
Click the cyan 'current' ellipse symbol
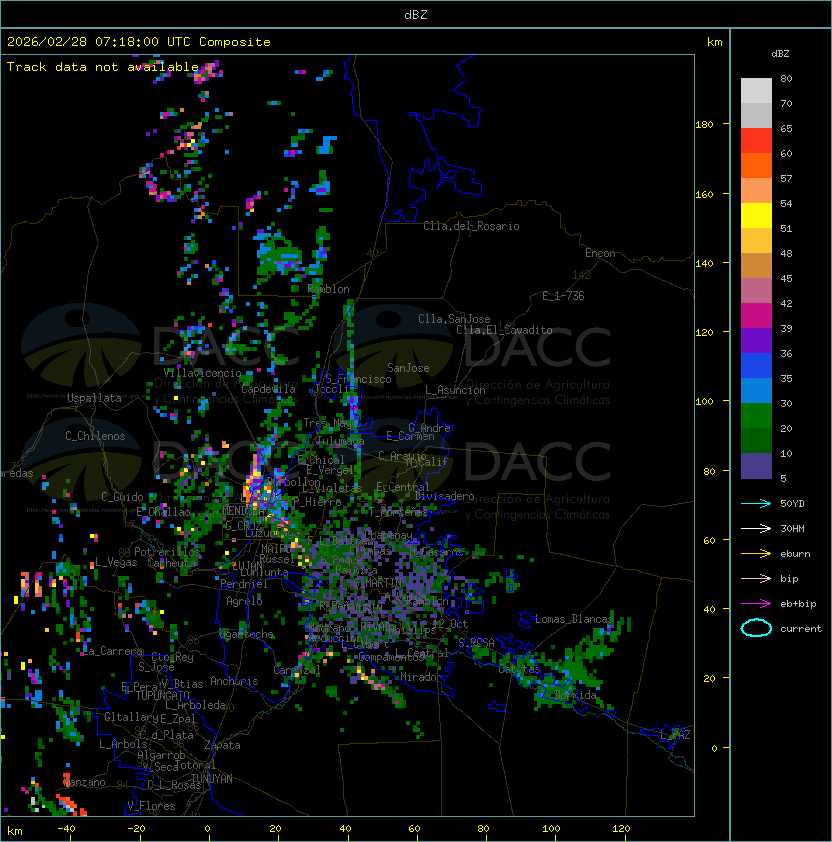point(756,628)
